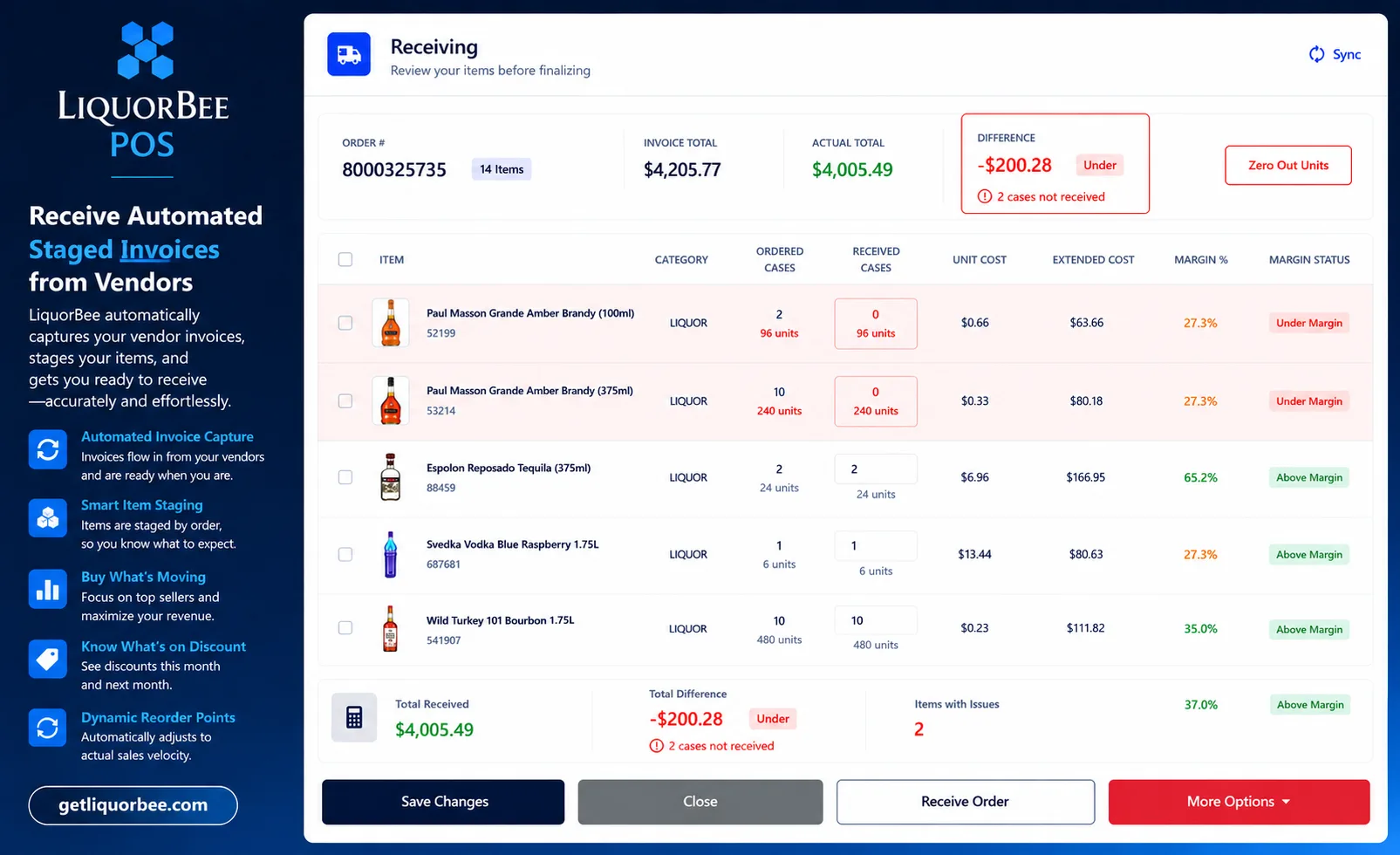Open getliquorbee.com link button
Viewport: 1400px width, 855px height.
(133, 805)
